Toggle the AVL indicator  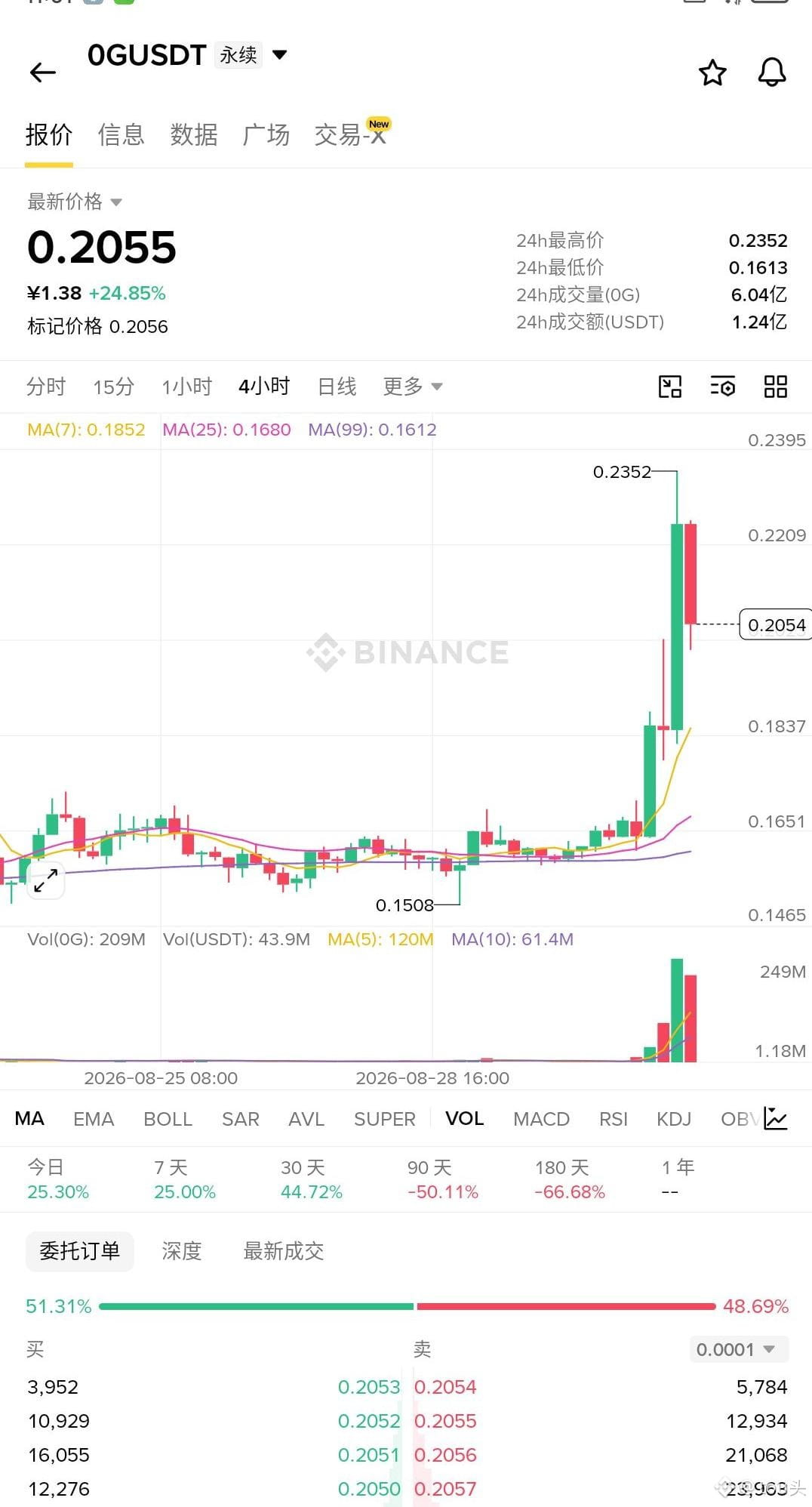click(x=306, y=1119)
